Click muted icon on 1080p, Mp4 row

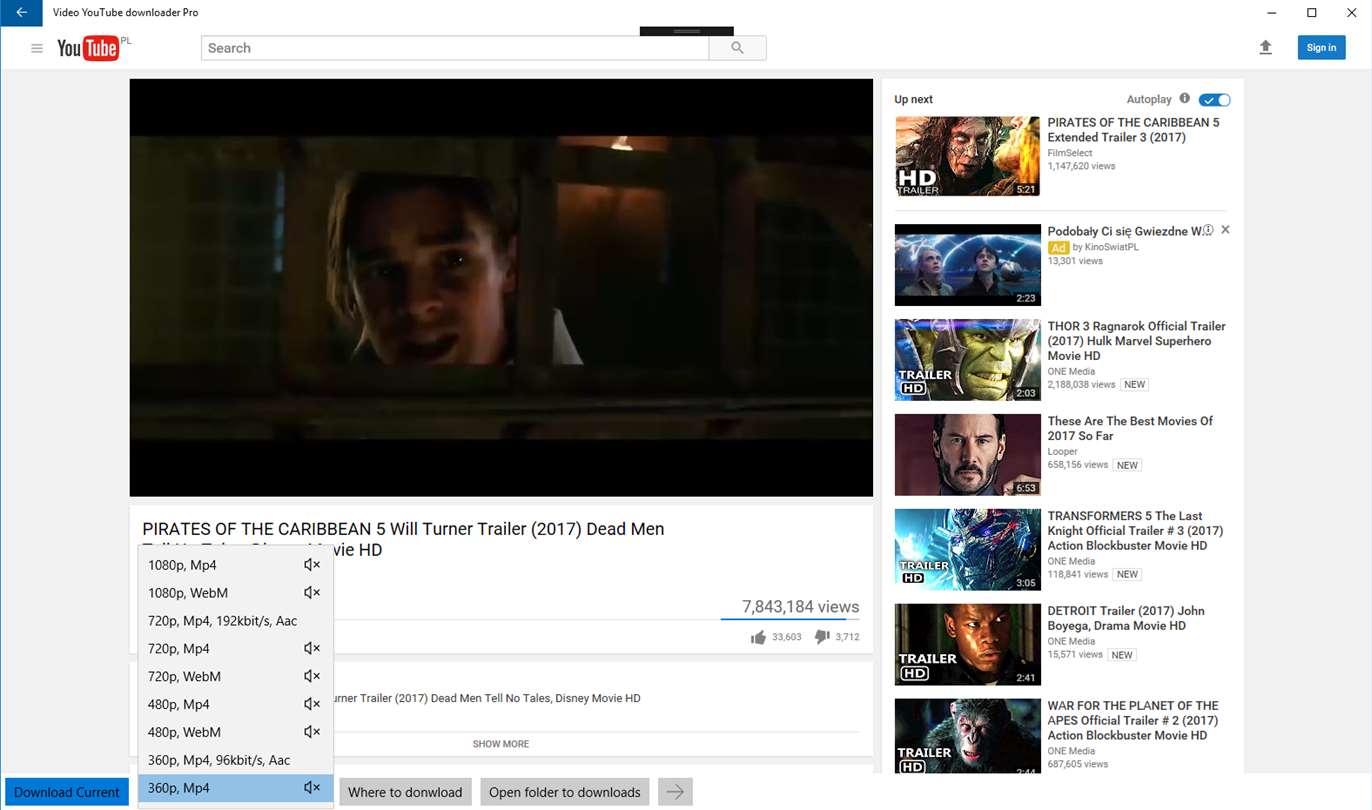tap(312, 565)
